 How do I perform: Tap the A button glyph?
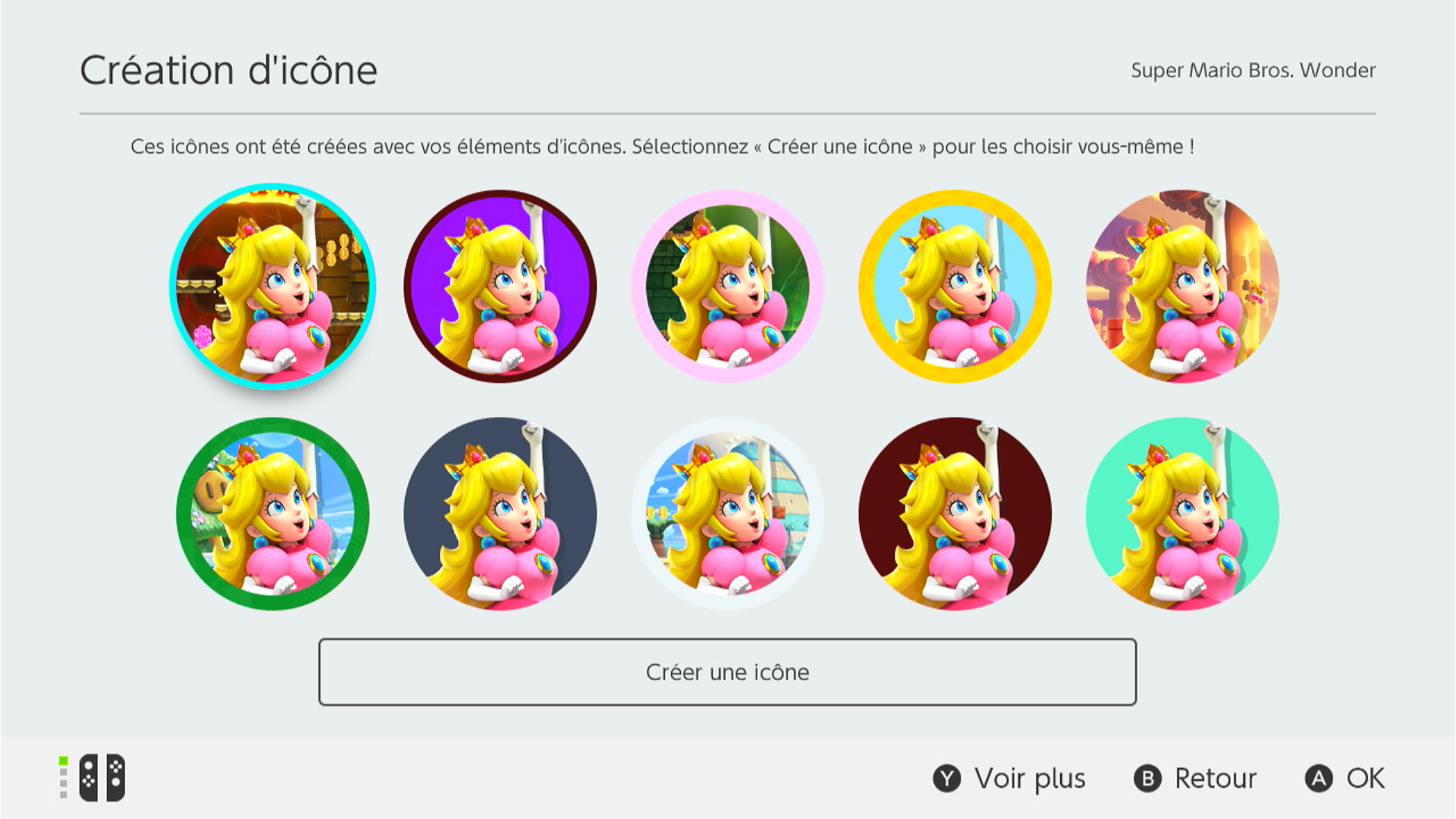(x=1319, y=779)
